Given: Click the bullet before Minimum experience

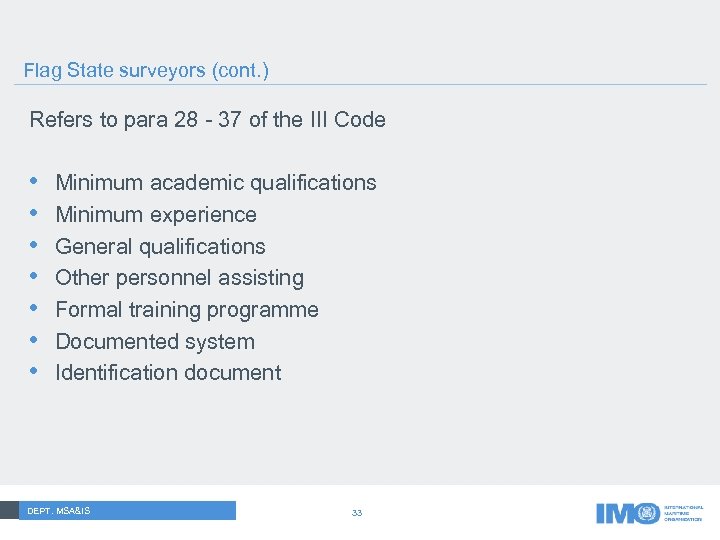Looking at the screenshot, I should click(35, 214).
